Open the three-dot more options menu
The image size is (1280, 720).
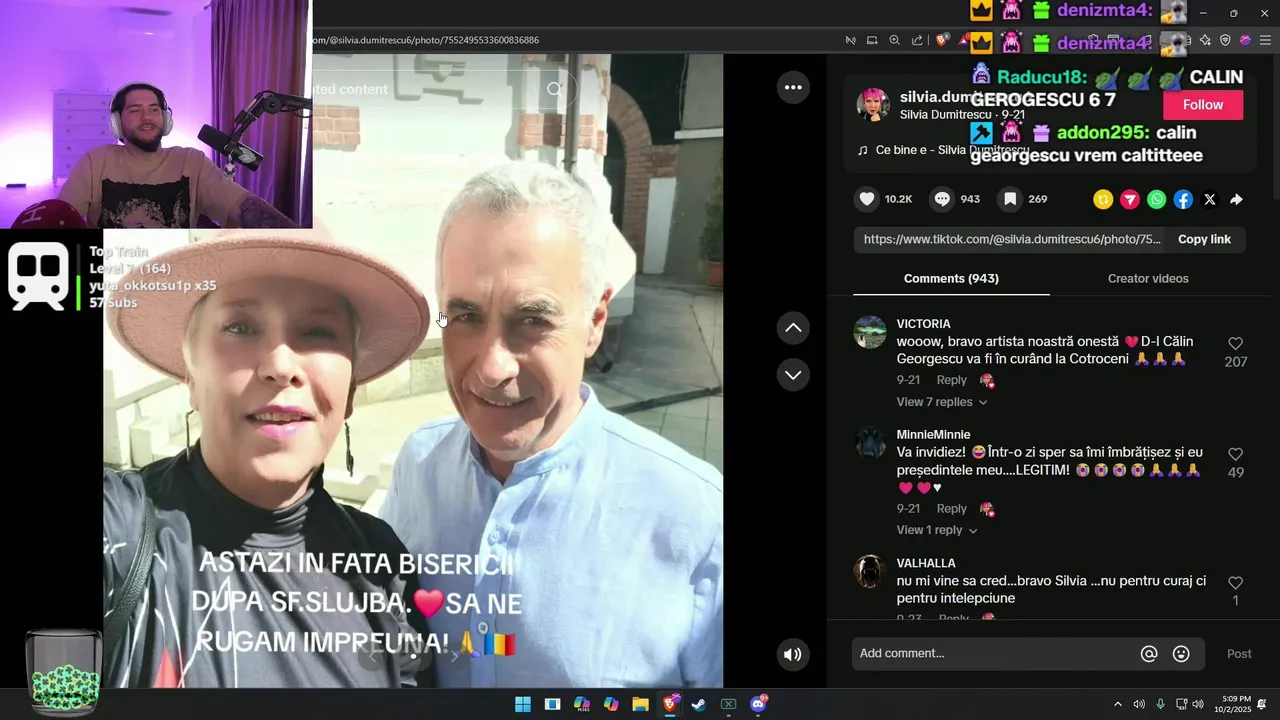click(793, 87)
